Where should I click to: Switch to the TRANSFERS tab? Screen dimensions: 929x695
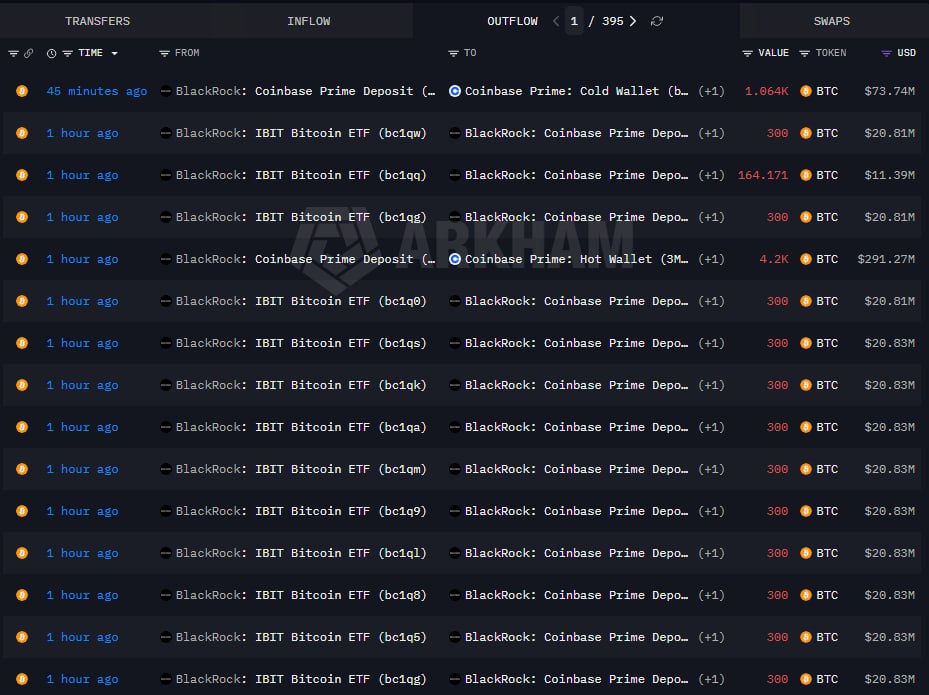pyautogui.click(x=97, y=21)
